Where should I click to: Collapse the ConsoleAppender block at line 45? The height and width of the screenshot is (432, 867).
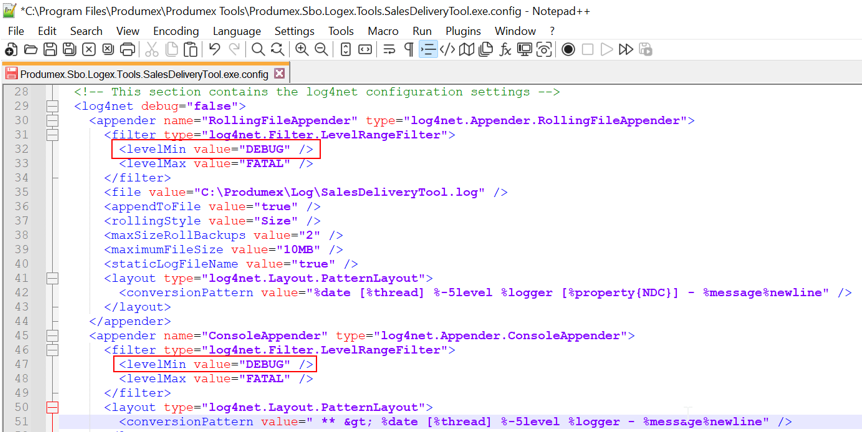(53, 336)
